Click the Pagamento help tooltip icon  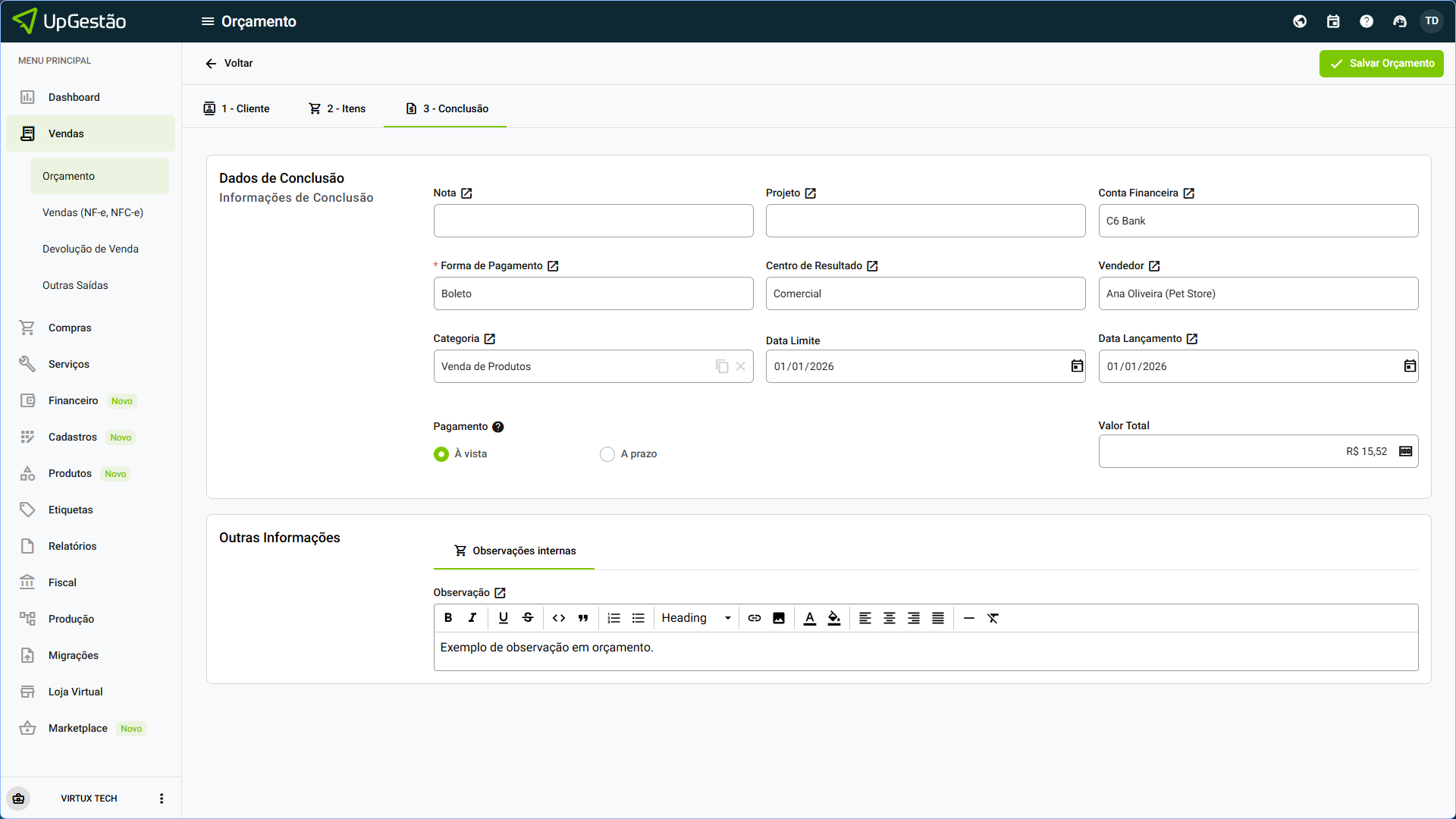pyautogui.click(x=498, y=427)
